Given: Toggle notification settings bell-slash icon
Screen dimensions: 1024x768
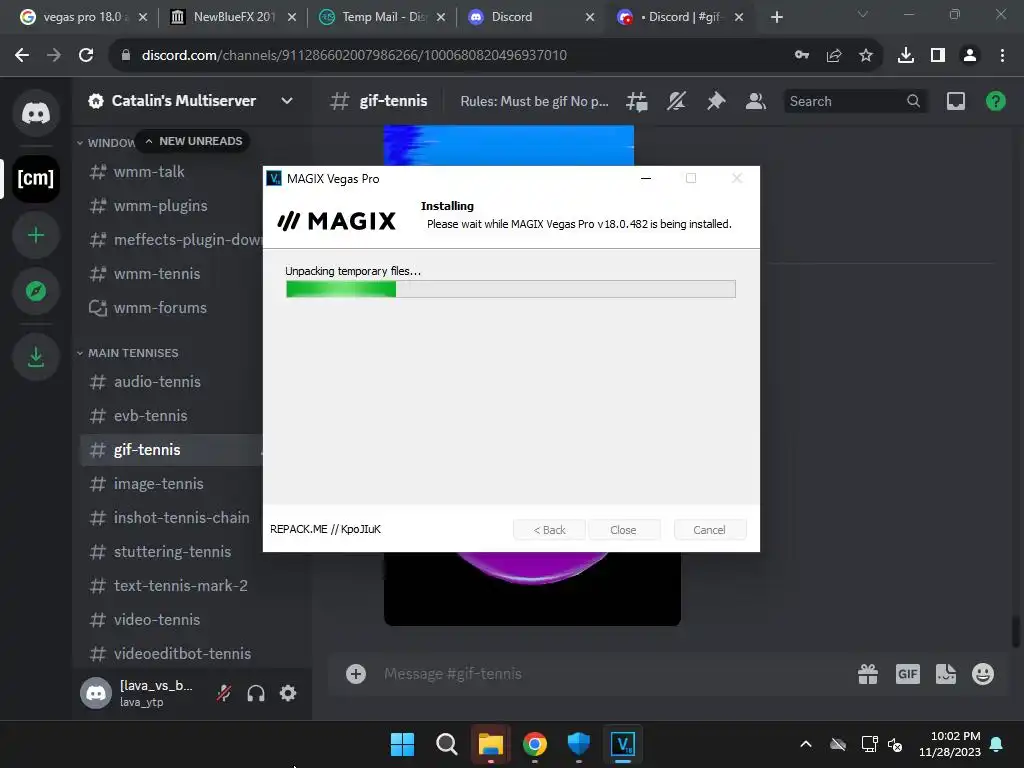Looking at the screenshot, I should (677, 101).
